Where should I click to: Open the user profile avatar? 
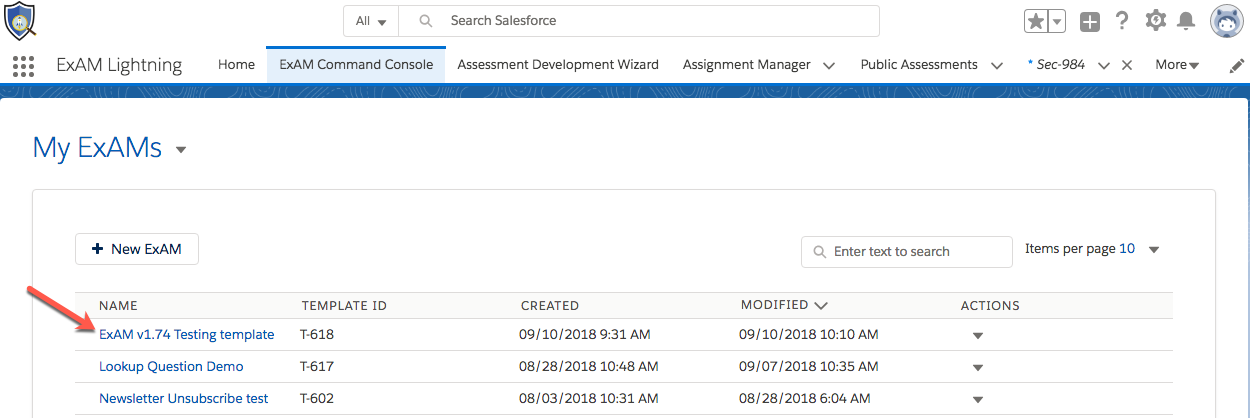1225,21
